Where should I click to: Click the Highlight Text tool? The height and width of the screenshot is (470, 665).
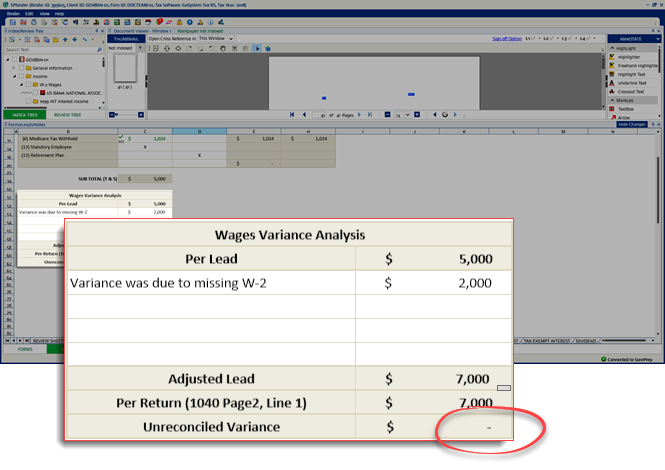(633, 75)
